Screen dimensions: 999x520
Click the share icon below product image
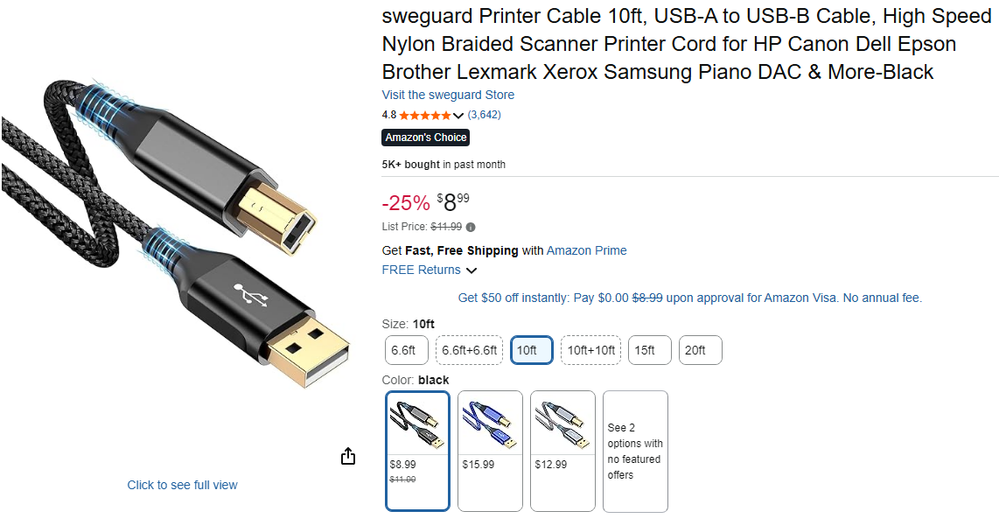point(348,456)
